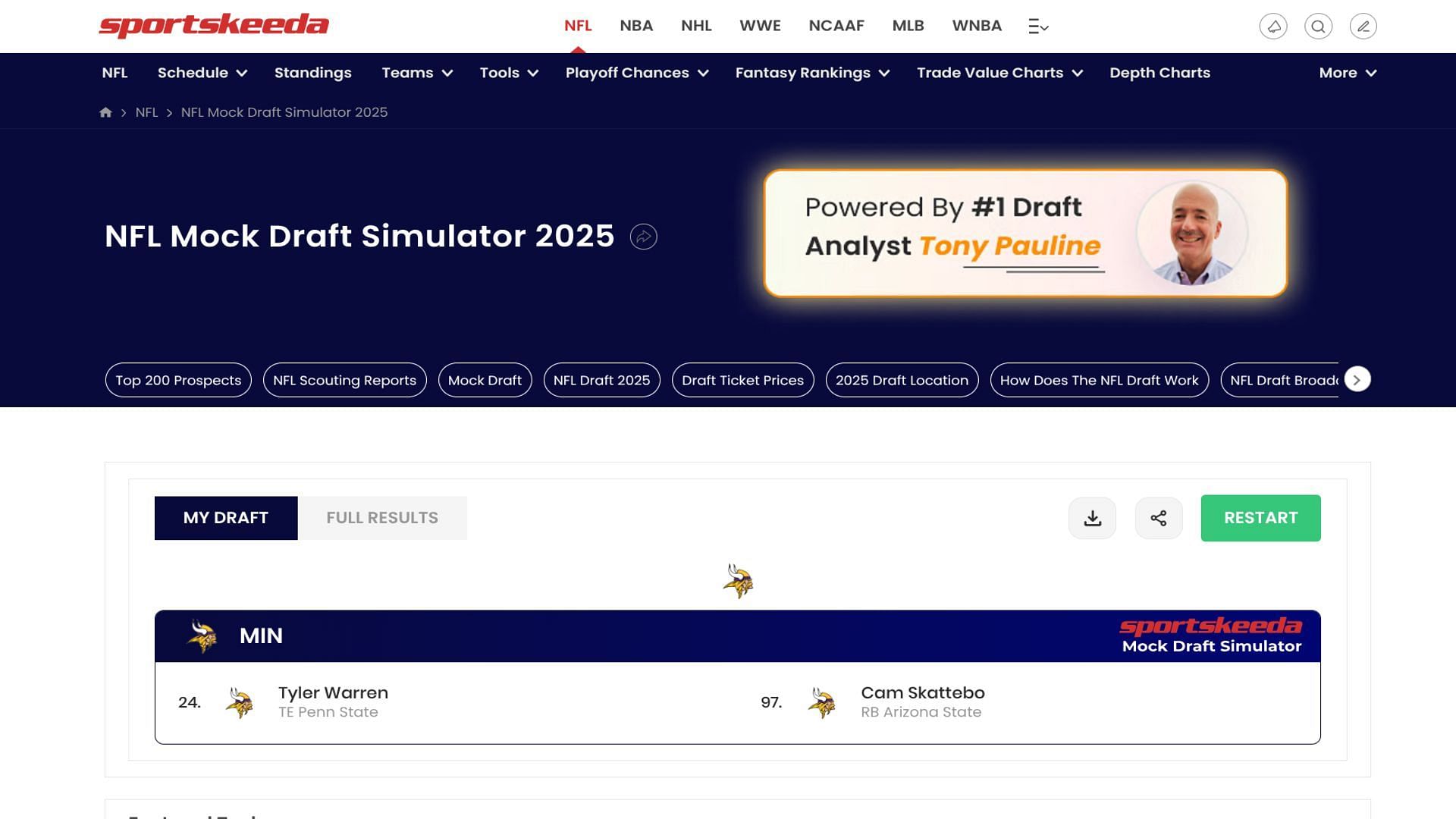Click the hamburger menu icon top right
The image size is (1456, 819).
pos(1038,26)
